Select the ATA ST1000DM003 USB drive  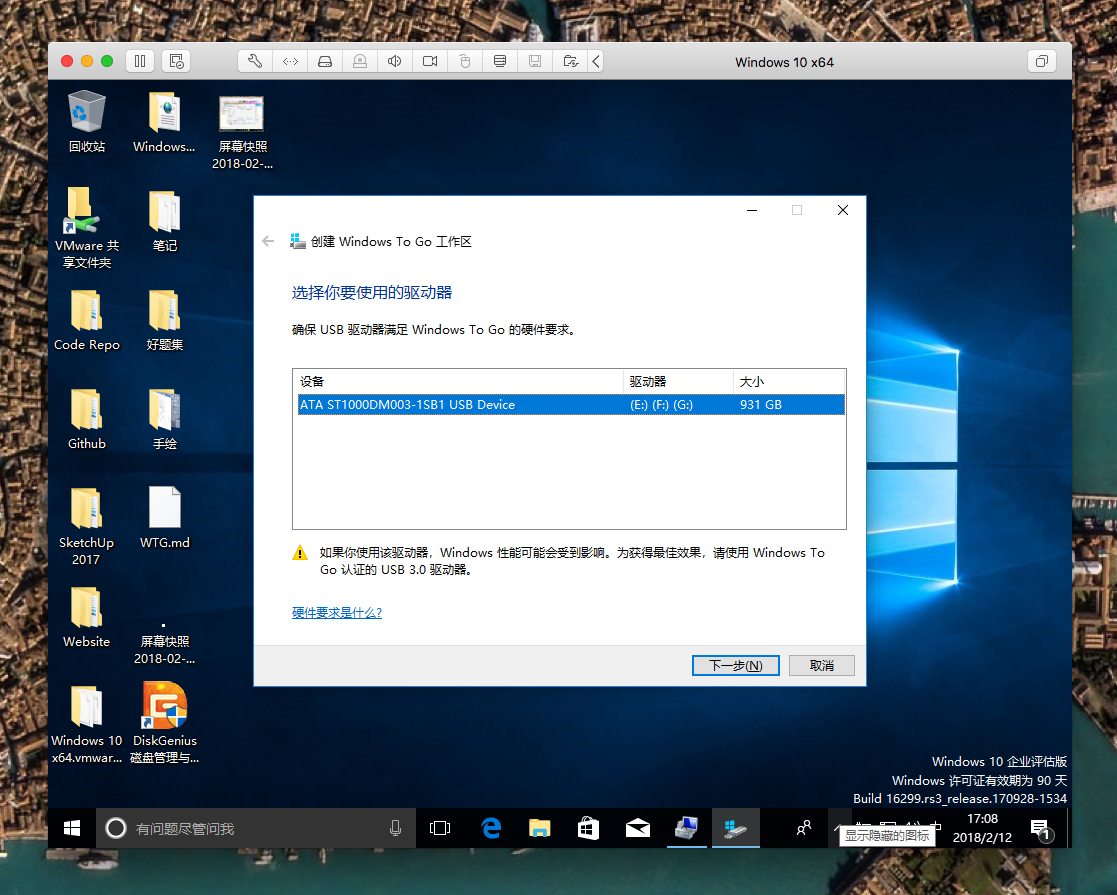pos(500,404)
